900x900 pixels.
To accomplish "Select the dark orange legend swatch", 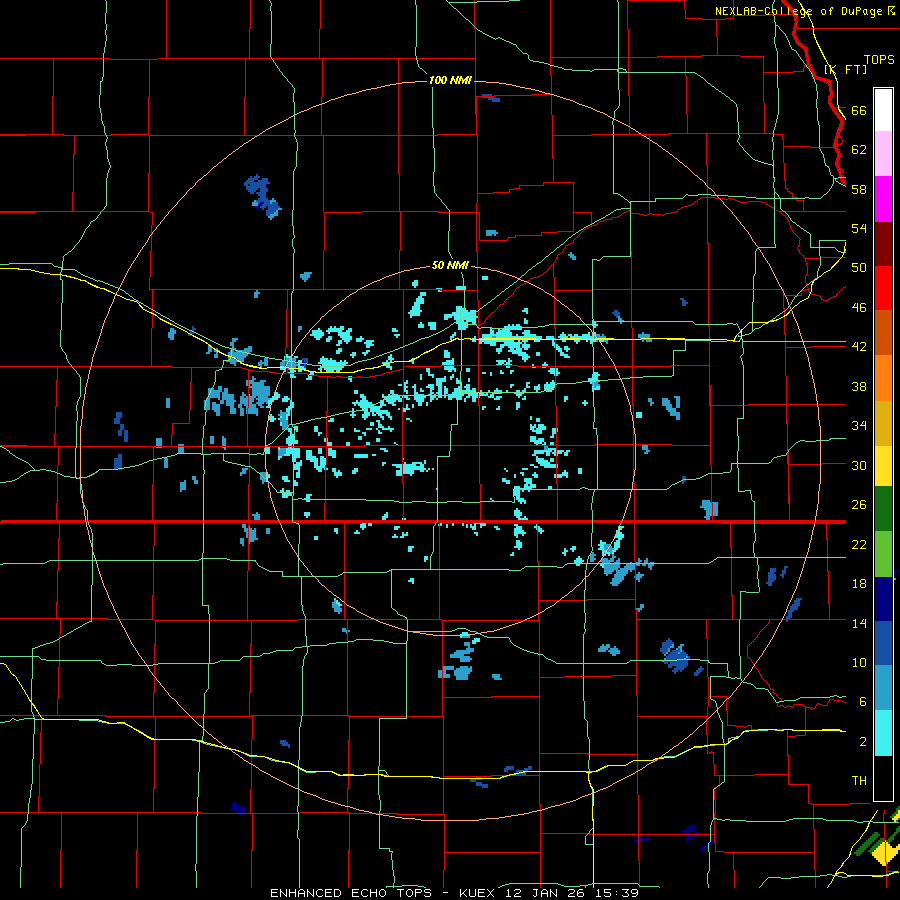I will coord(883,333).
